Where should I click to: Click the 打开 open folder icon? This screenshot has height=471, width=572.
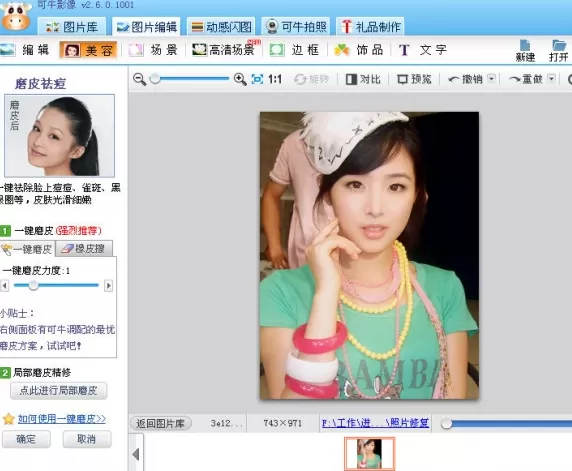click(559, 50)
